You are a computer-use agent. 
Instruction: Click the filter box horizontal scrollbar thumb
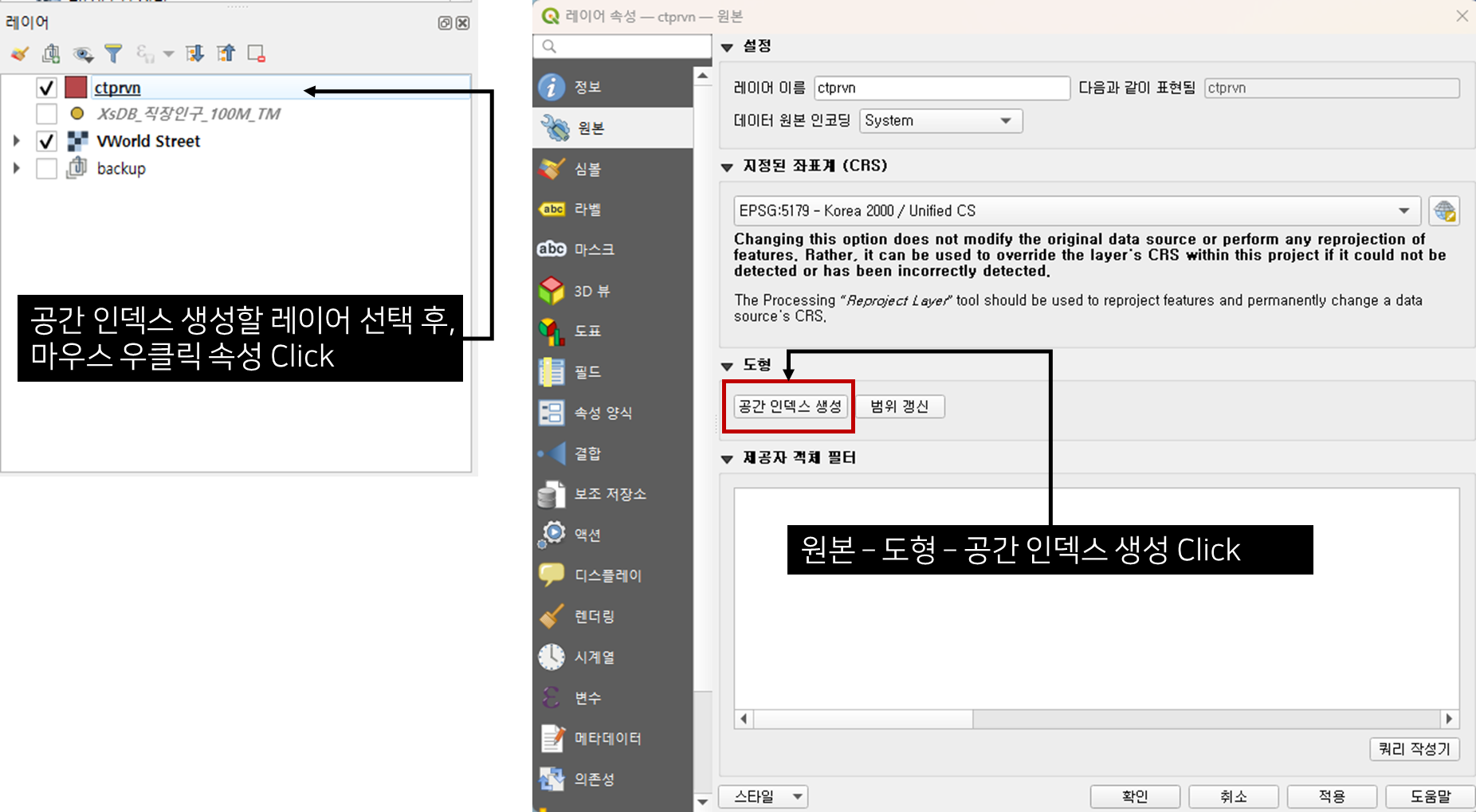click(863, 719)
